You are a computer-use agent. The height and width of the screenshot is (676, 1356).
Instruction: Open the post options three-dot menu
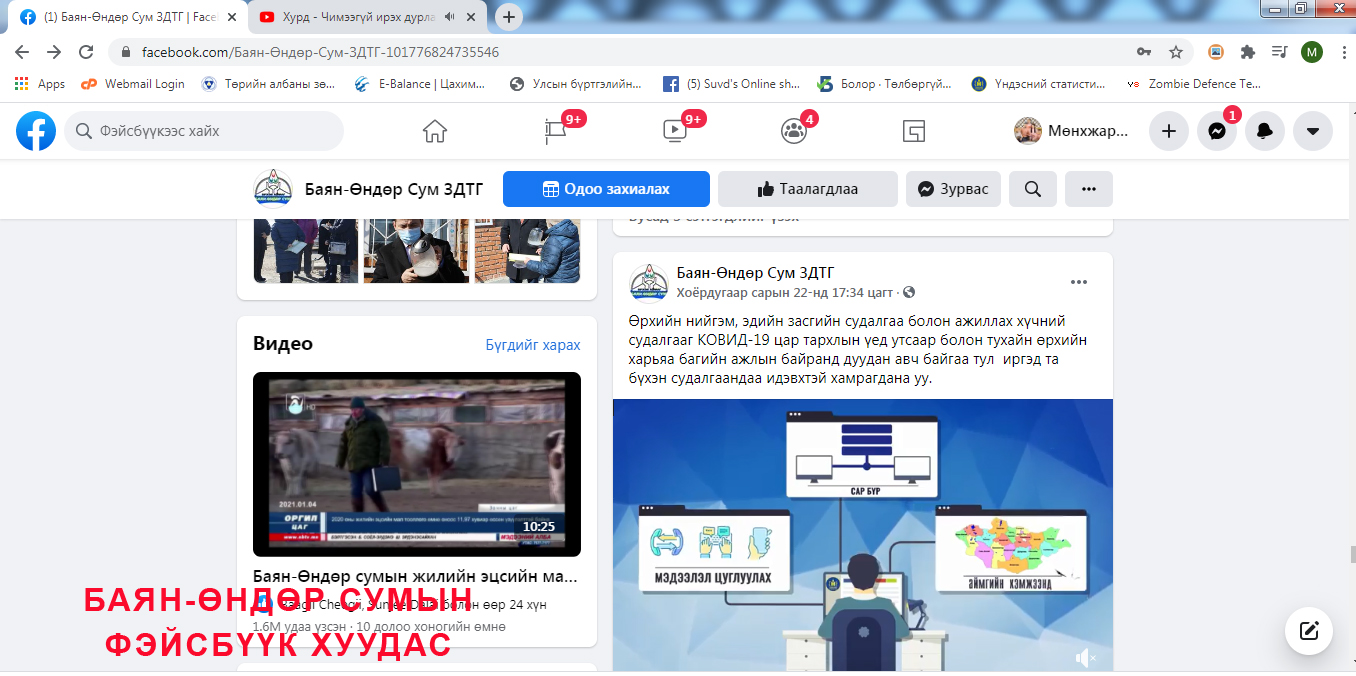pos(1079,282)
